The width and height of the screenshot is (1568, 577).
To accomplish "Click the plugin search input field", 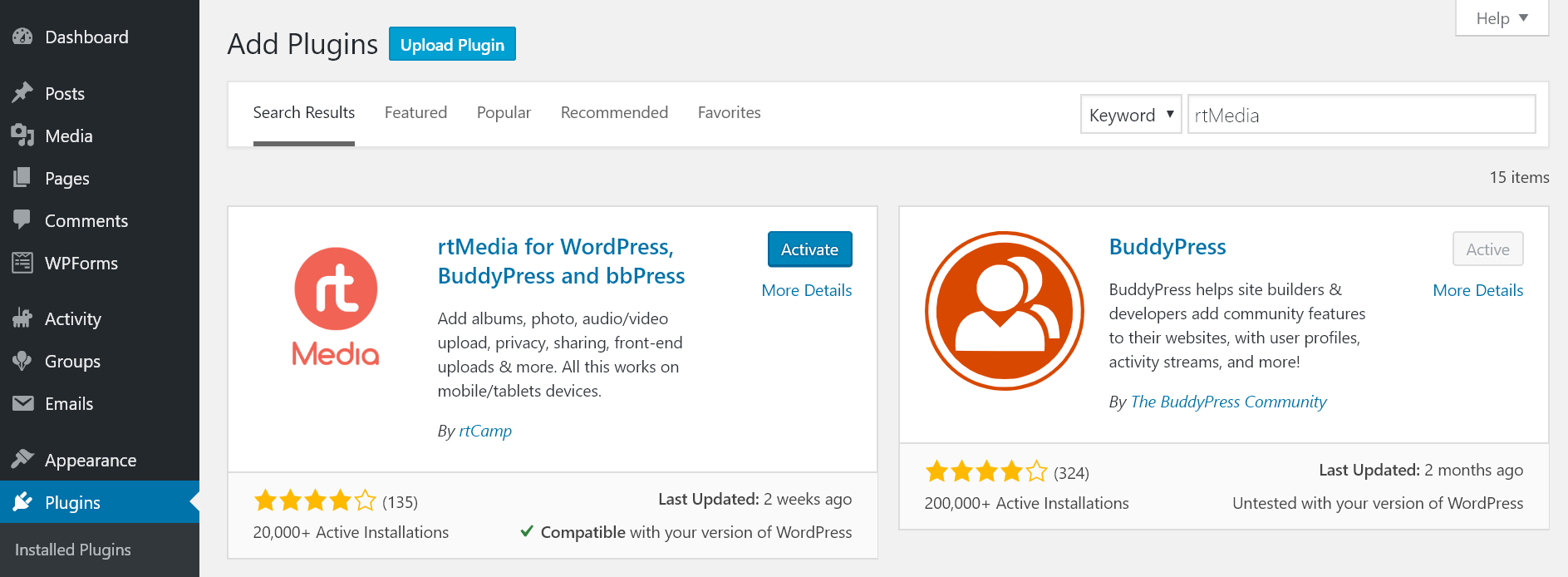I will click(1361, 115).
